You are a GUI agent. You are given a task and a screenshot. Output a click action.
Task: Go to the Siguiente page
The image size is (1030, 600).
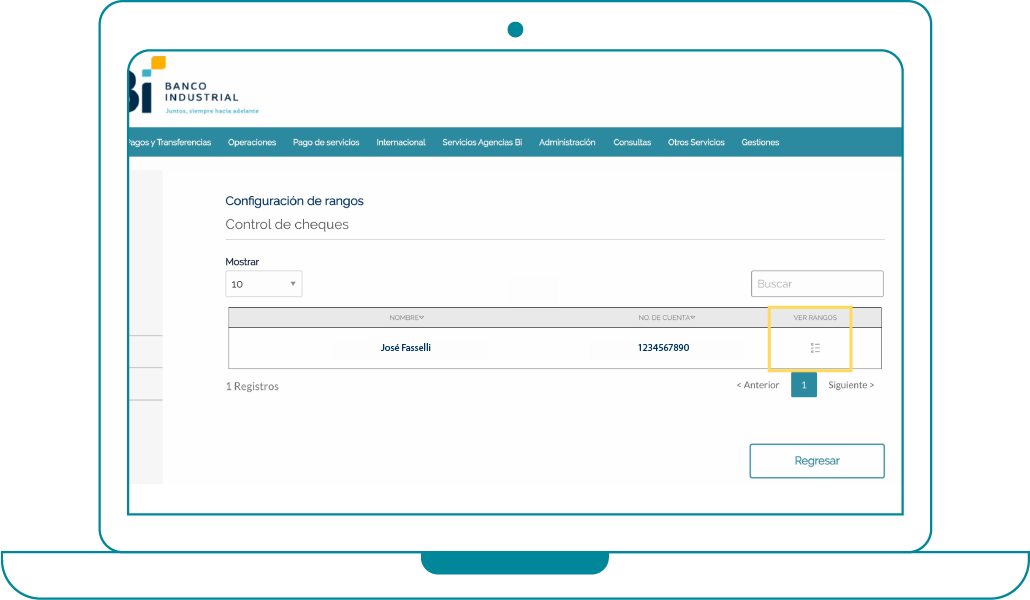tap(850, 385)
